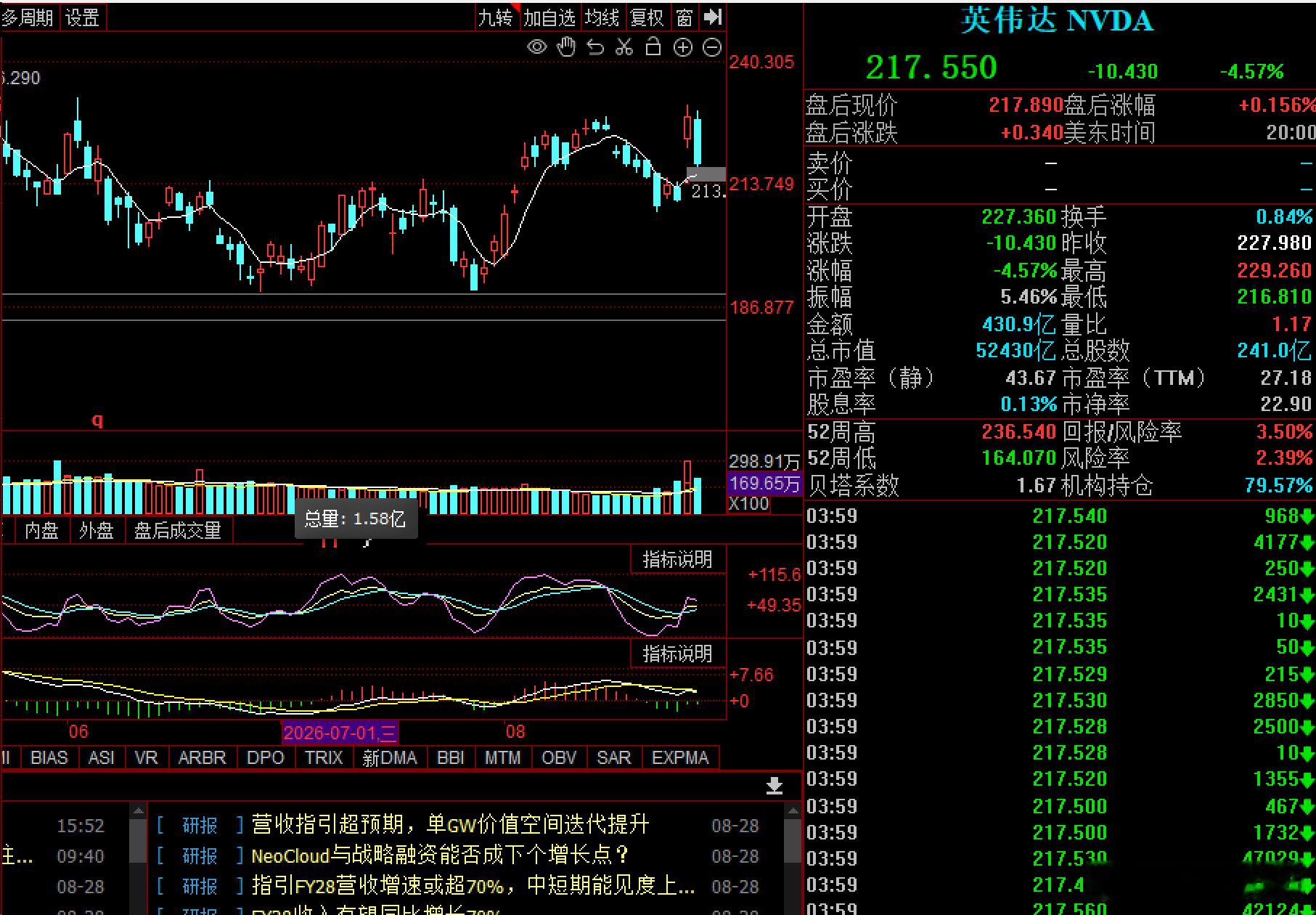This screenshot has width=1316, height=915.
Task: Click the 盘后现价 value 217.890
Action: tap(1026, 105)
